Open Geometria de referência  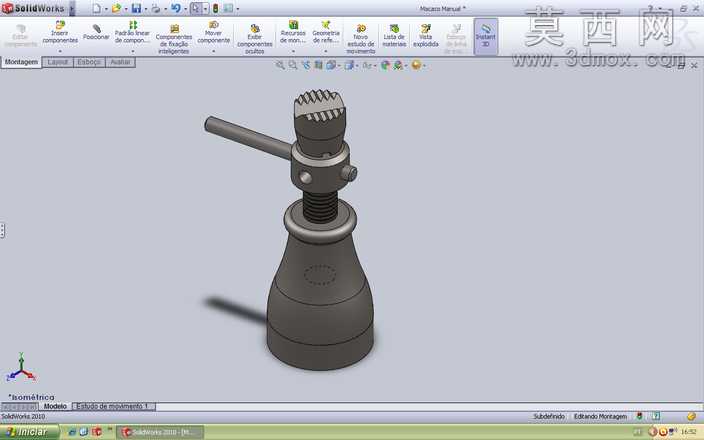pyautogui.click(x=326, y=32)
